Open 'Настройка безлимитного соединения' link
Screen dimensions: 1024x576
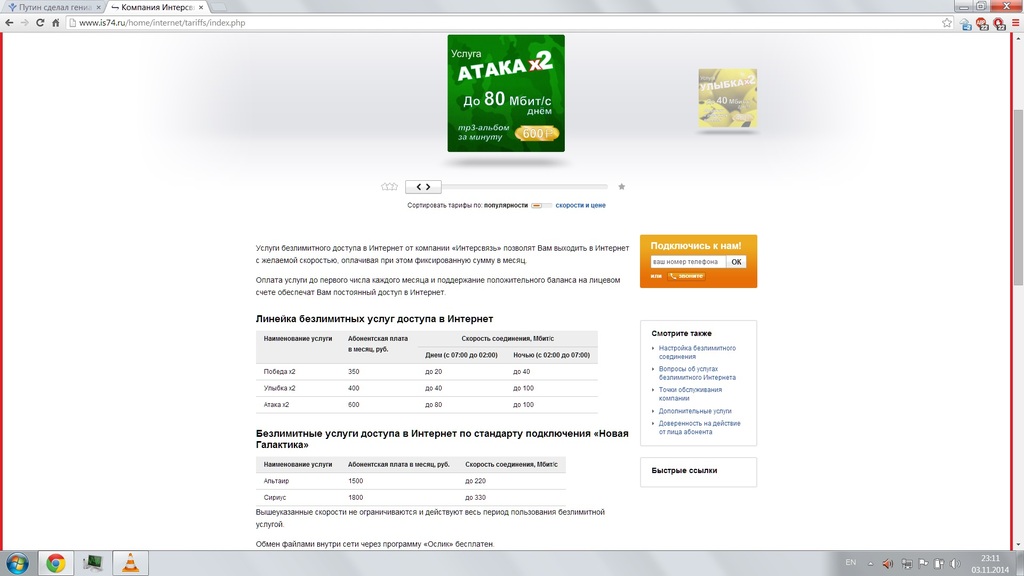[x=697, y=353]
